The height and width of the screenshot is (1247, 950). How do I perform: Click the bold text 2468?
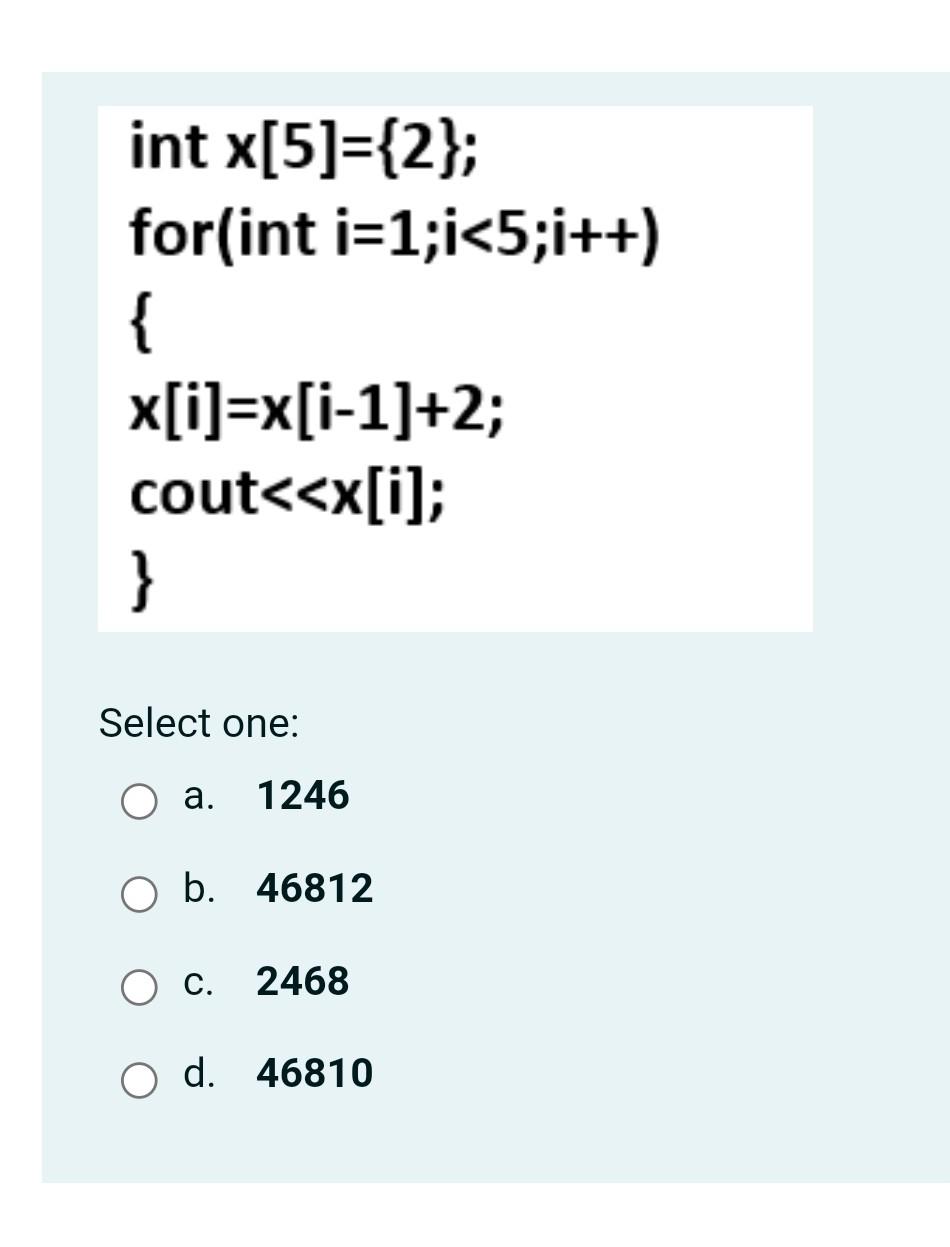click(303, 983)
